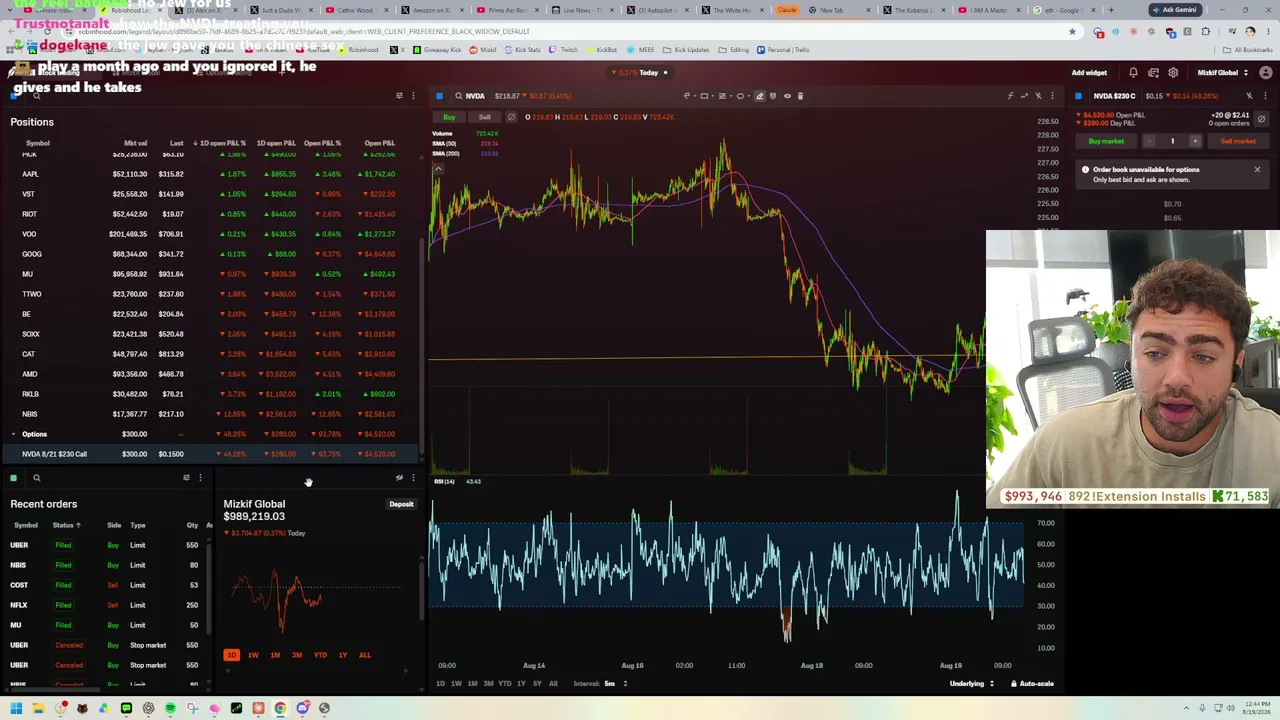
Task: Select the ellipse drawing tool on chart
Action: 740,96
